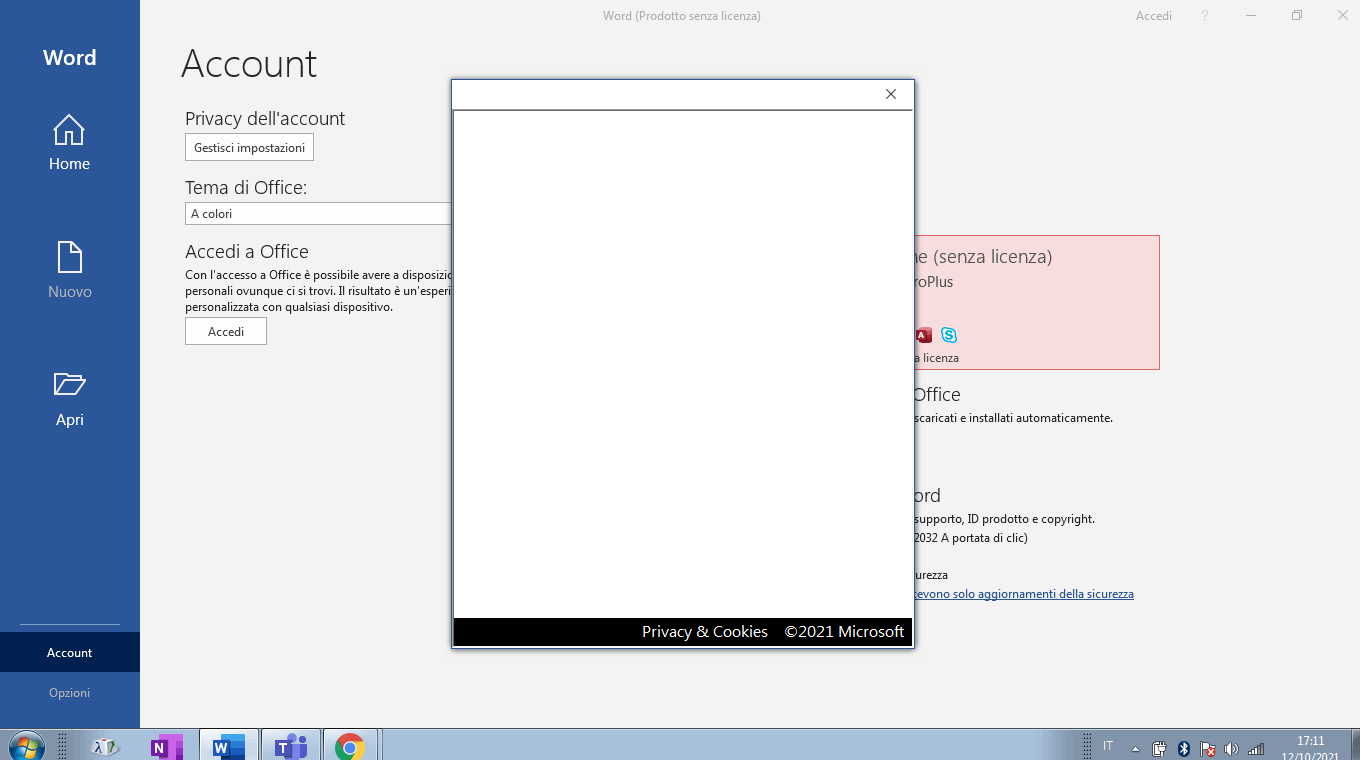The width and height of the screenshot is (1360, 760).
Task: Click the Account page heading
Action: (x=249, y=64)
